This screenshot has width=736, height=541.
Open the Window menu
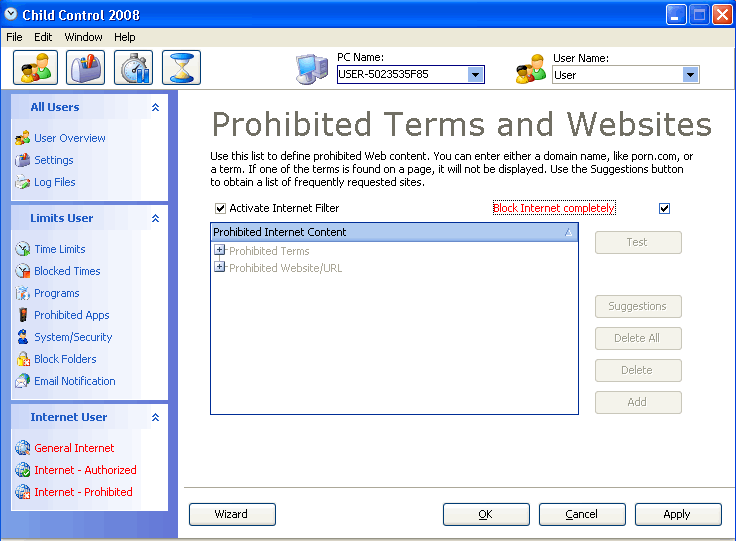point(83,37)
